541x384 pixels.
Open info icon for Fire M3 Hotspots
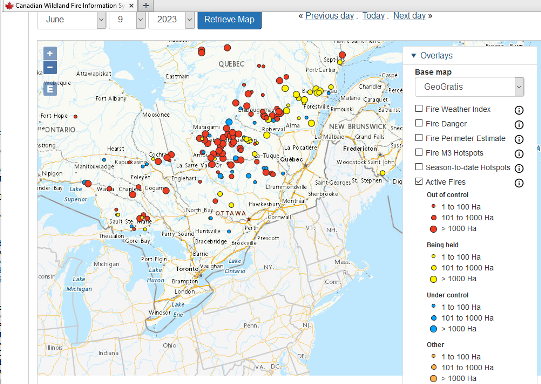coord(519,154)
